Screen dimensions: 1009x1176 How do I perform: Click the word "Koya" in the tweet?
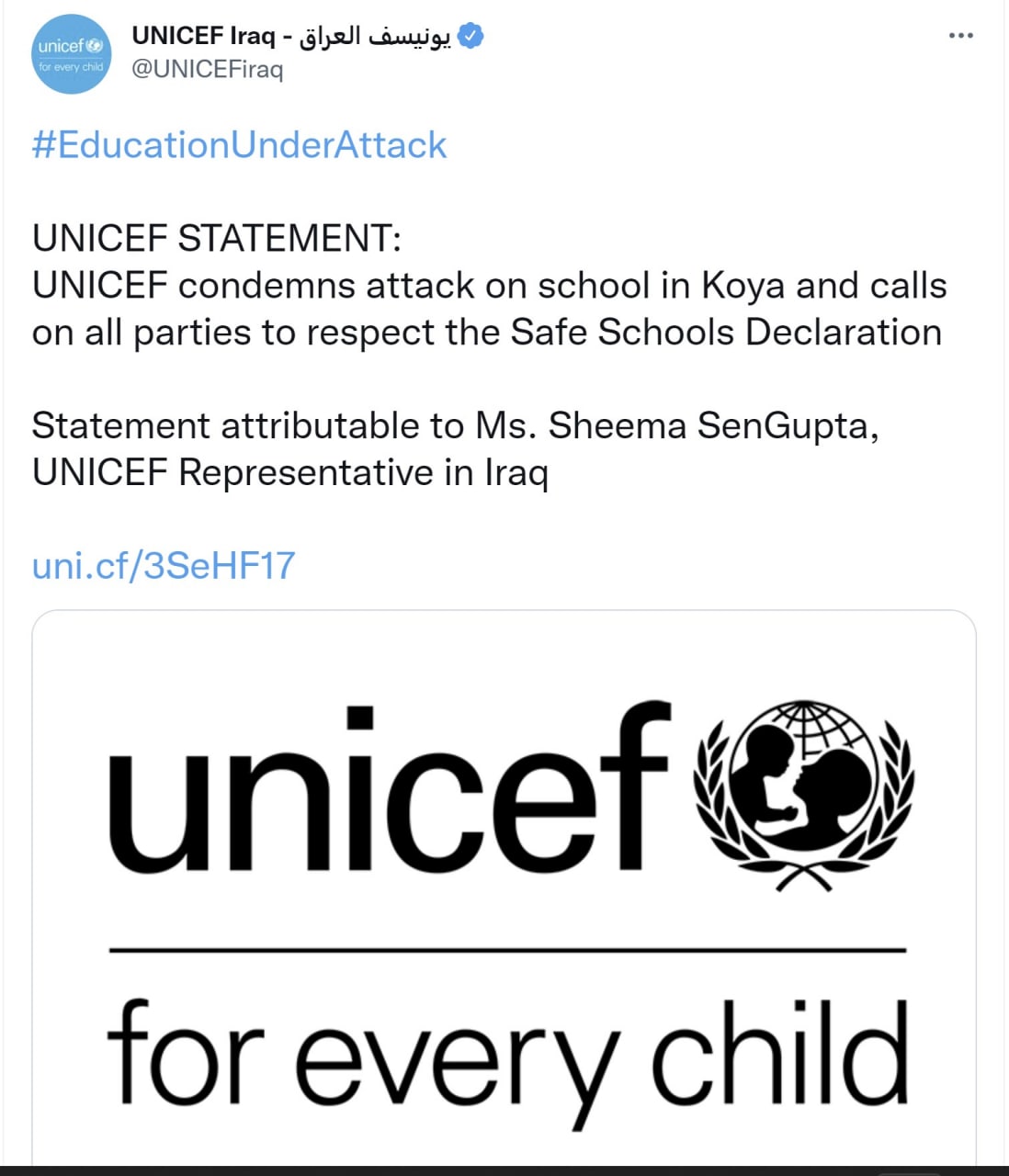pos(743,285)
